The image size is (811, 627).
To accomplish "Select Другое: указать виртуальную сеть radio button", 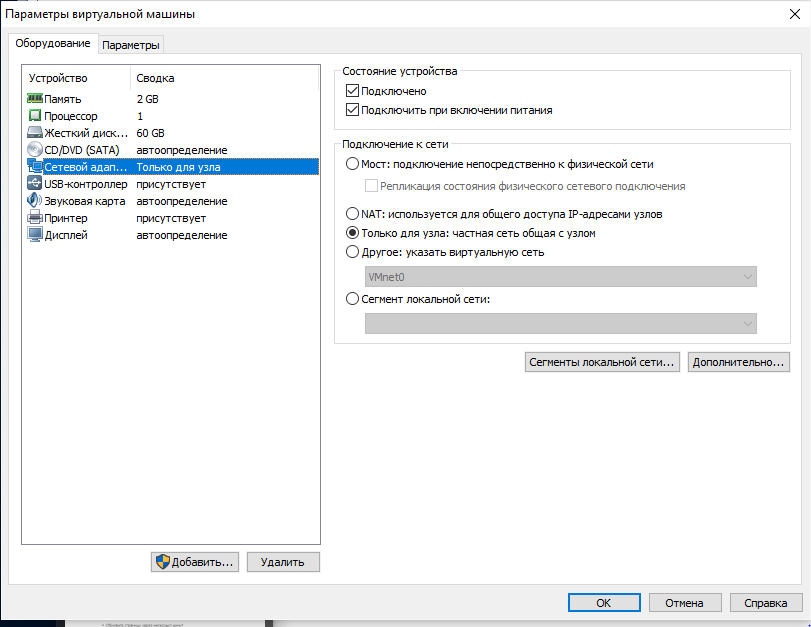I will coord(352,252).
